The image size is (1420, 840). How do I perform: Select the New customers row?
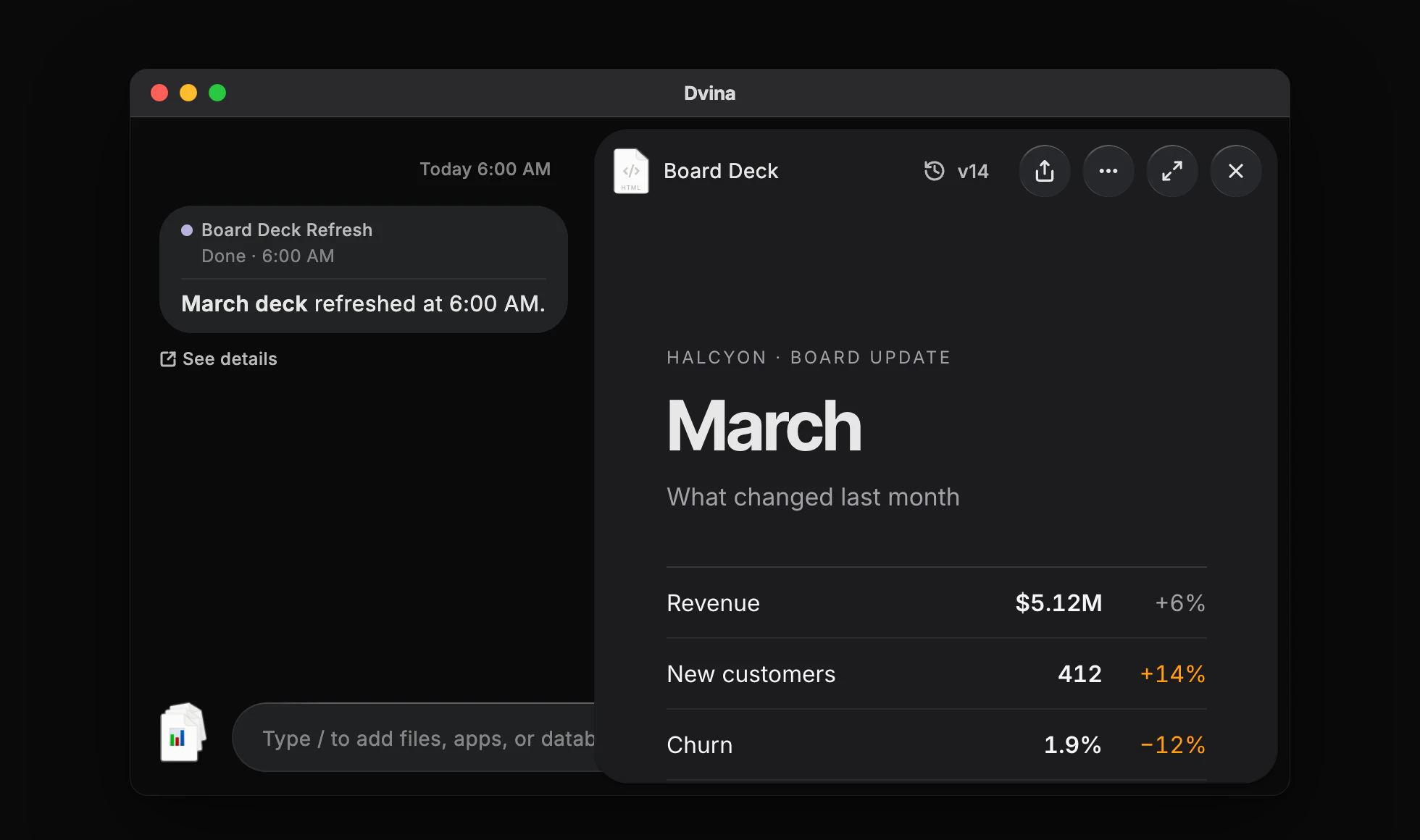[936, 673]
